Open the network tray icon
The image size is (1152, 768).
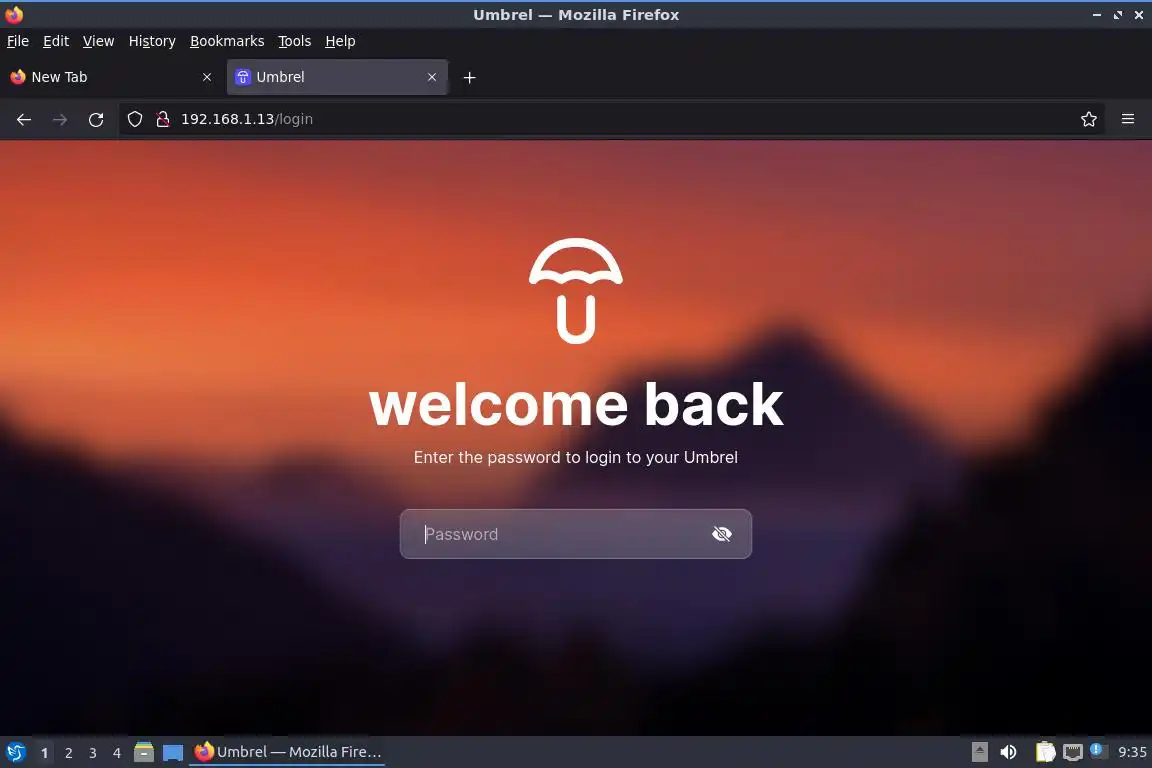[x=1073, y=752]
